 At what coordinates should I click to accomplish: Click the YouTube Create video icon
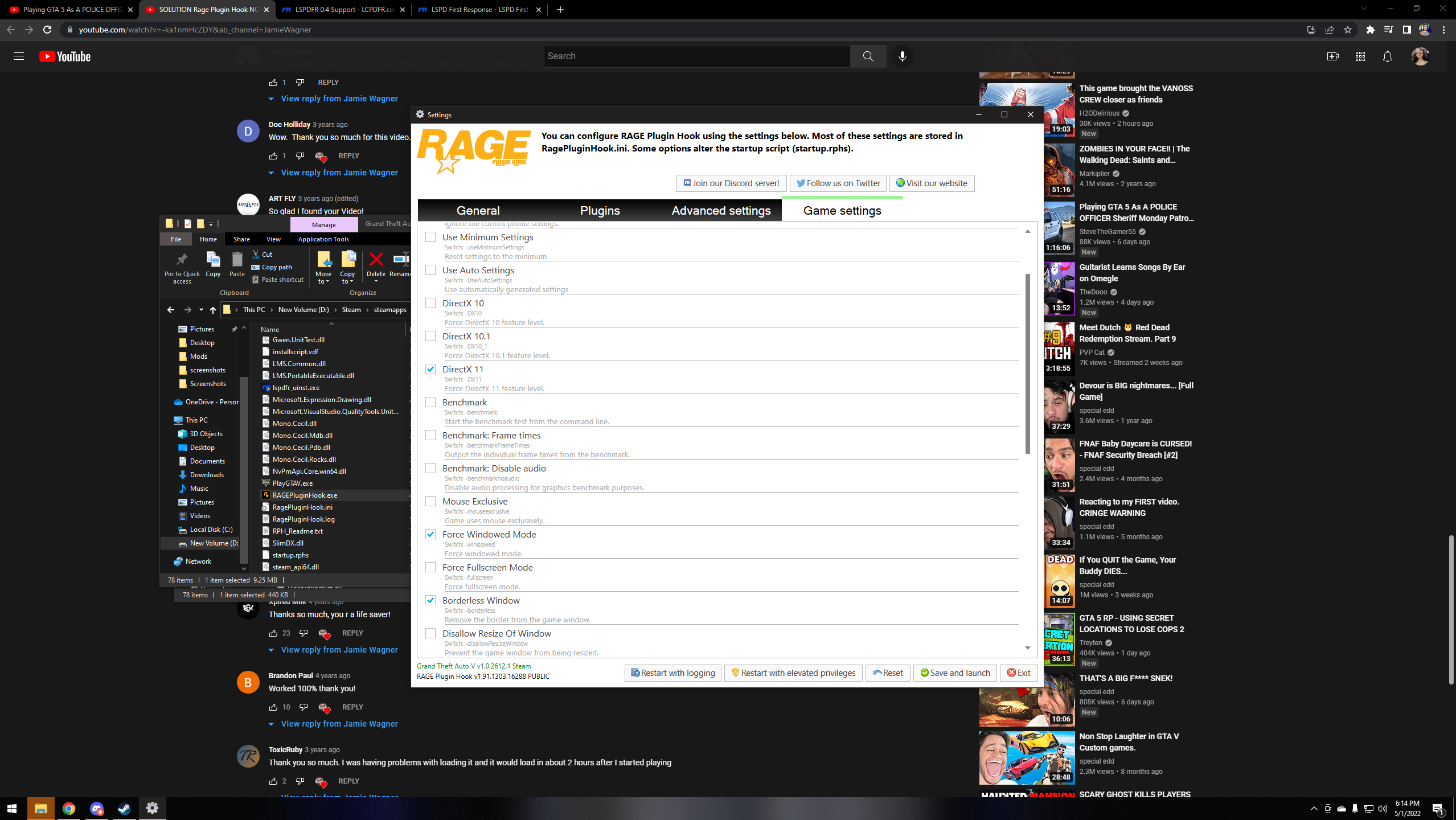point(1332,56)
